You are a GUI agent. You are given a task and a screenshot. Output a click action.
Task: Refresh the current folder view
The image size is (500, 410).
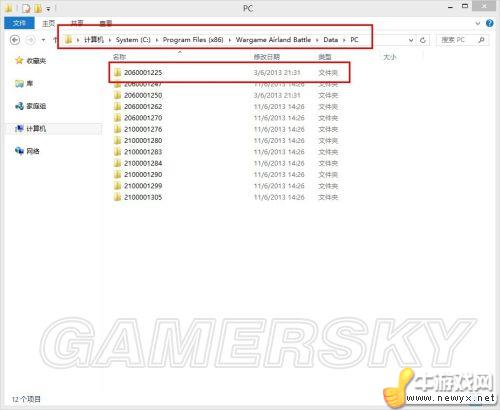423,40
